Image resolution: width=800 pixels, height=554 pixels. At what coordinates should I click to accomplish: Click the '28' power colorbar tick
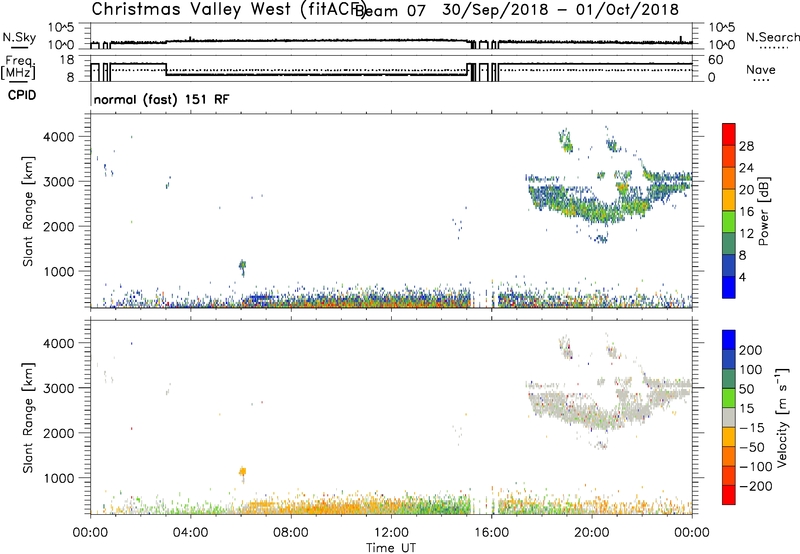[746, 146]
